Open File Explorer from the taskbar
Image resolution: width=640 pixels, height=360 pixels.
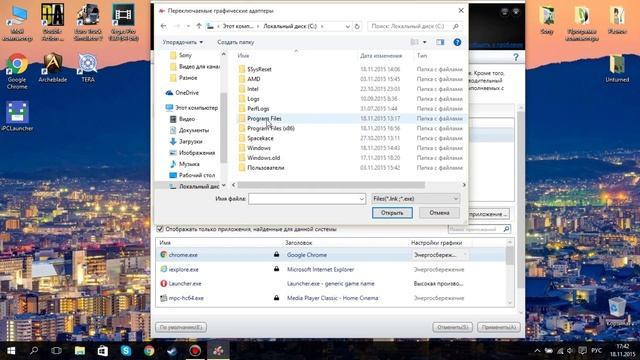click(80, 351)
